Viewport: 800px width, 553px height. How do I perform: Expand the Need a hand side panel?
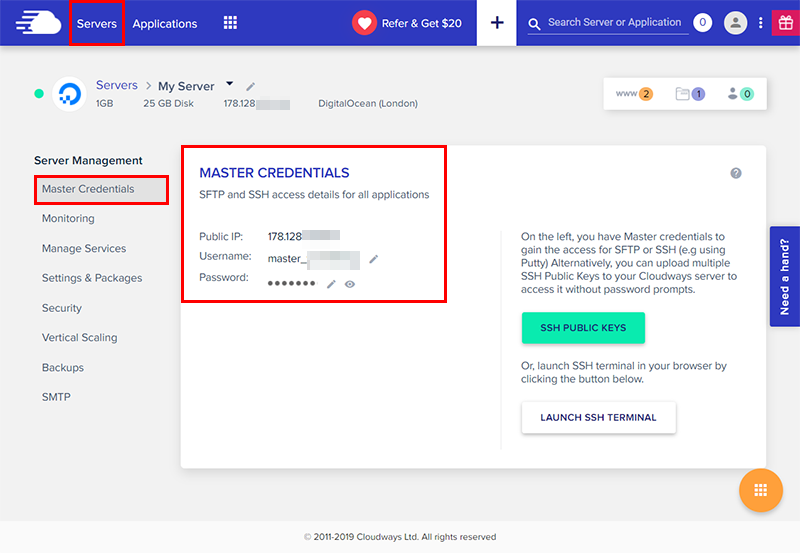point(784,276)
